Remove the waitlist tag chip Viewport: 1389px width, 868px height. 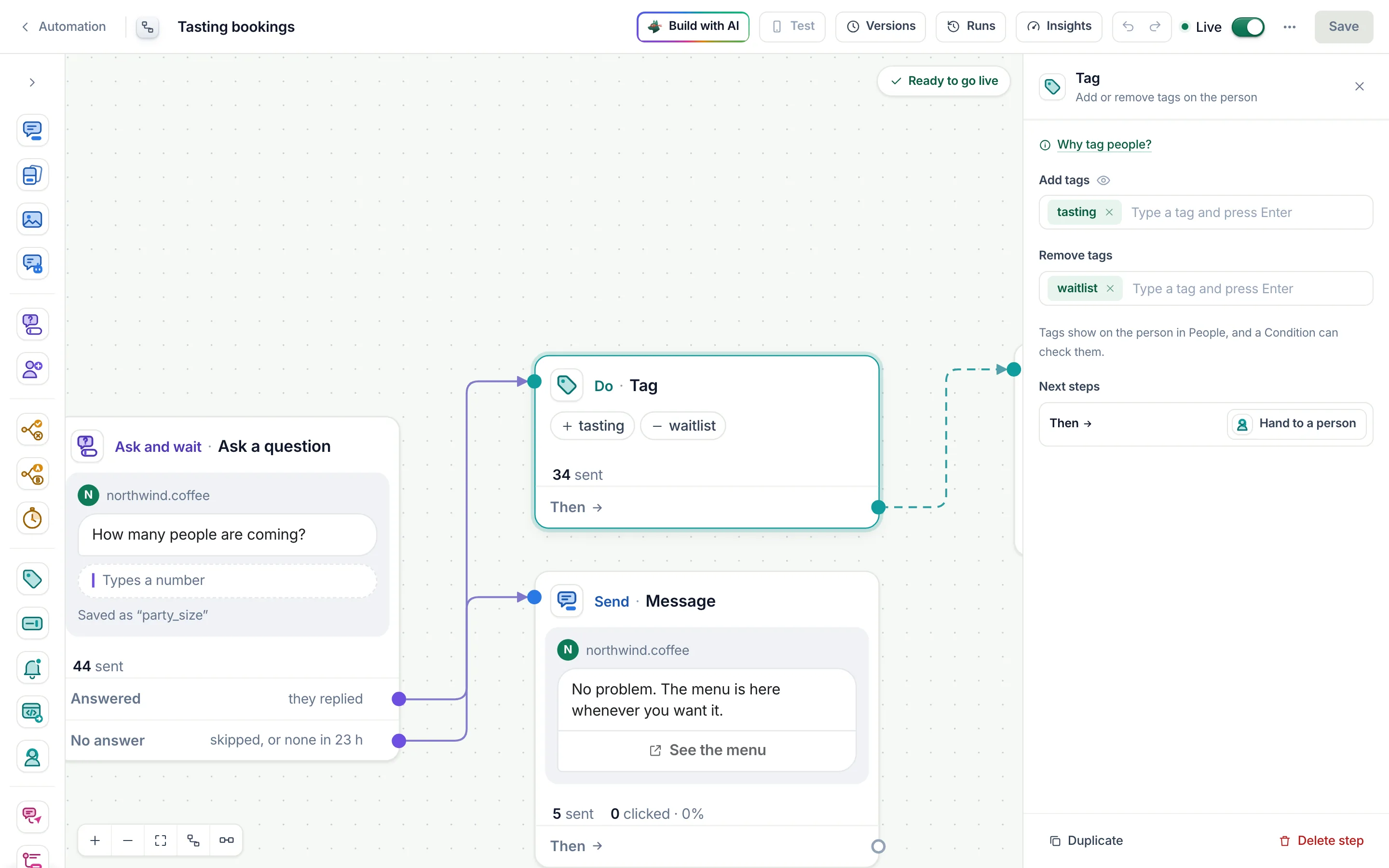pos(1110,288)
